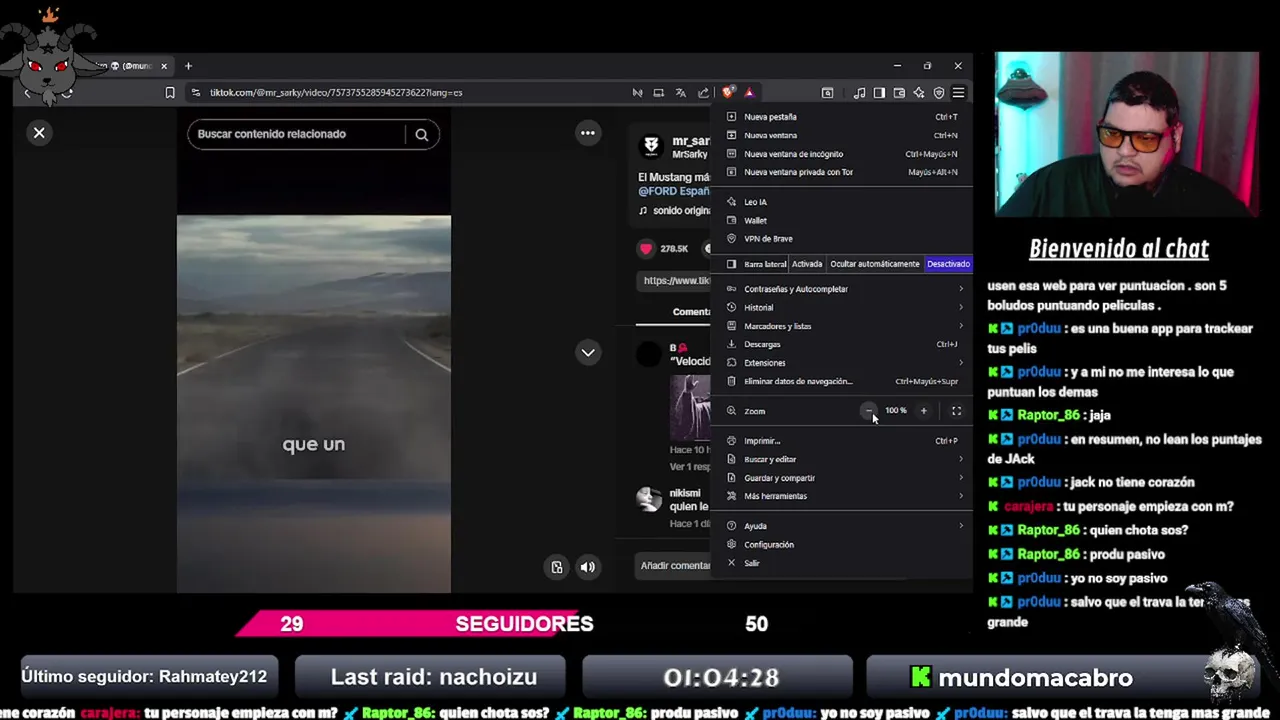The height and width of the screenshot is (720, 1280).
Task: Click the comment image thumbnail
Action: point(690,408)
